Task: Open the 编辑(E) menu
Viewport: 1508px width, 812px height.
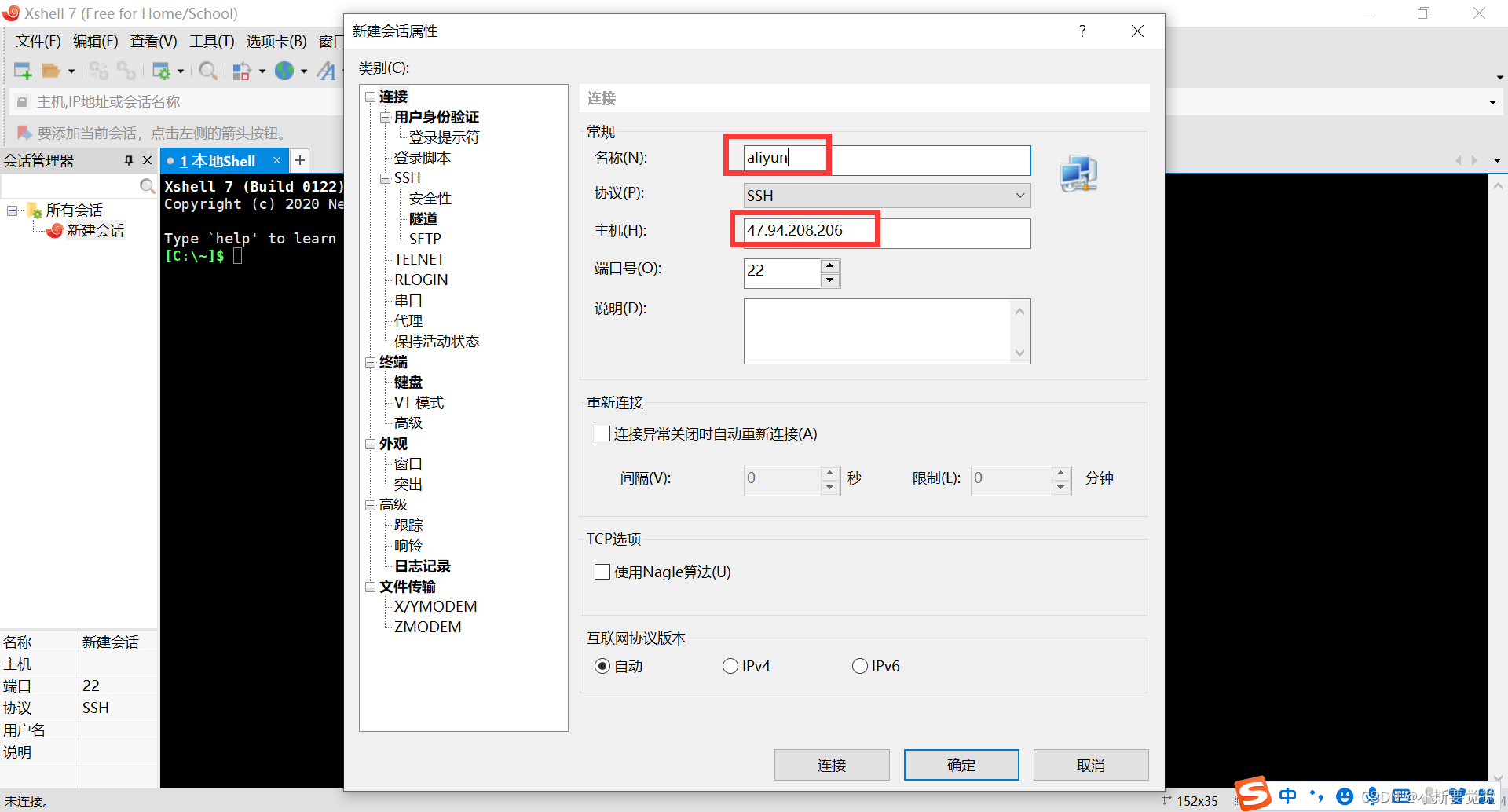Action: [95, 41]
